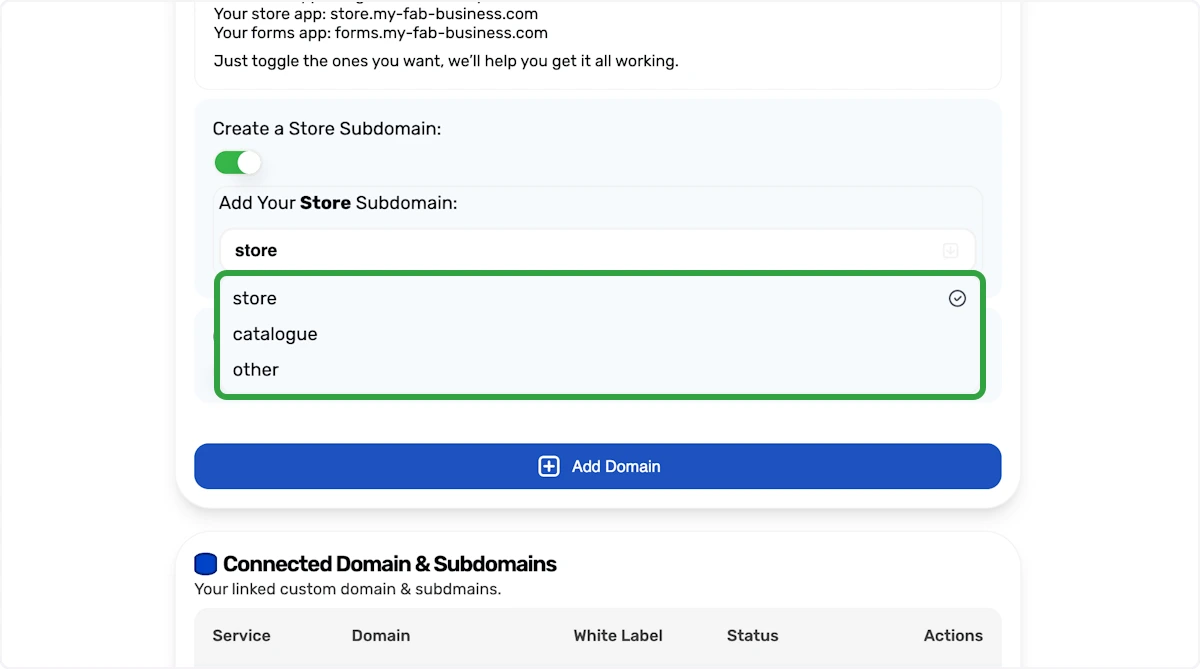This screenshot has width=1200, height=669.
Task: Click the checkmark next to store option
Action: click(x=957, y=298)
